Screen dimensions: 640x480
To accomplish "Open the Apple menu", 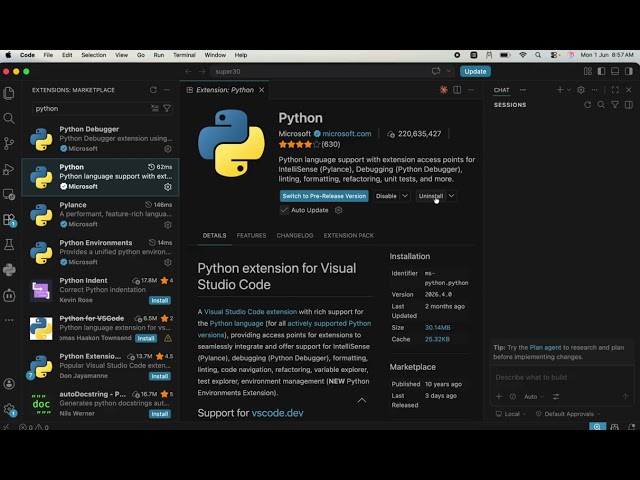I will click(8, 55).
